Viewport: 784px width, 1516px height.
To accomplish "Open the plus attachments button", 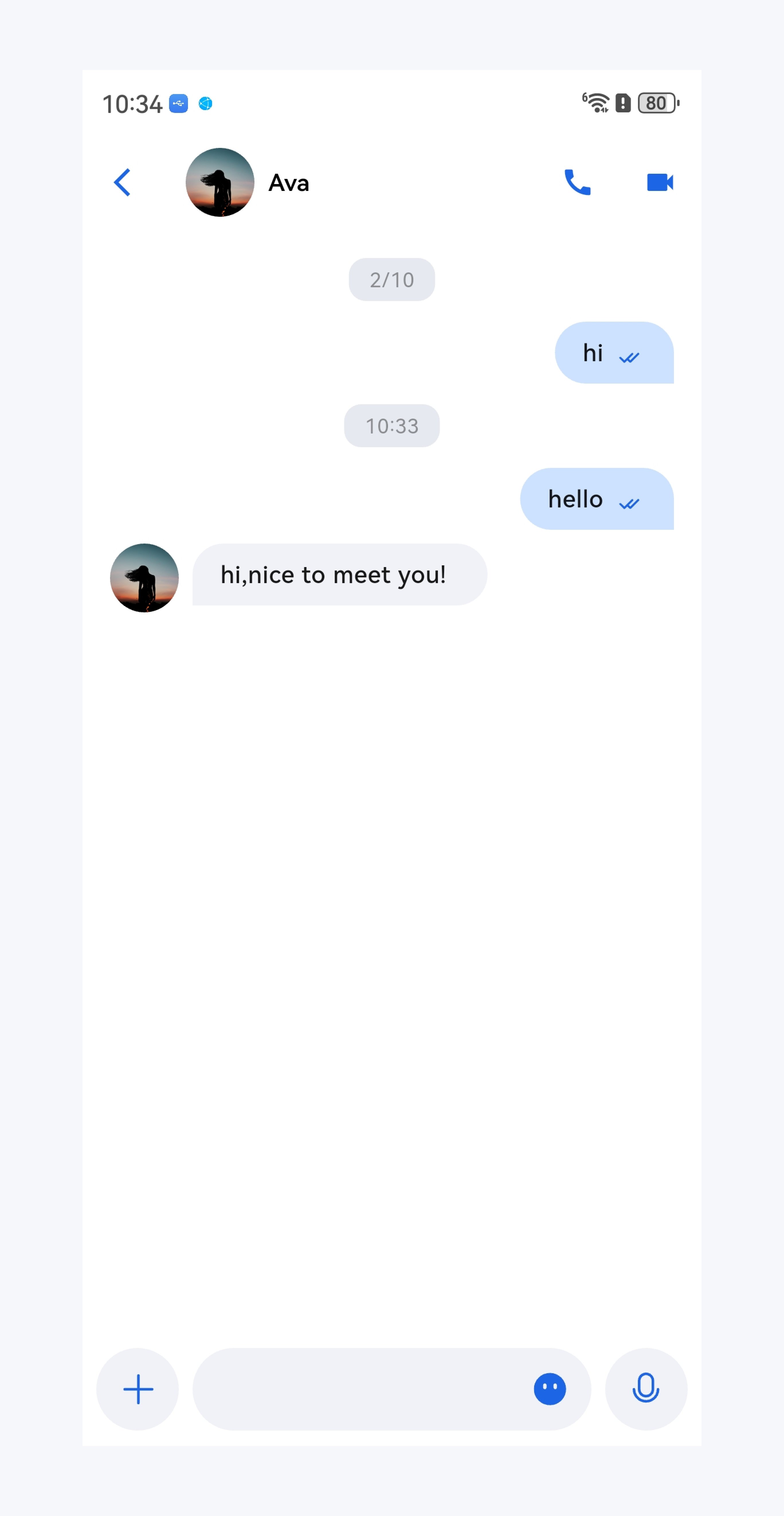I will (x=138, y=1389).
